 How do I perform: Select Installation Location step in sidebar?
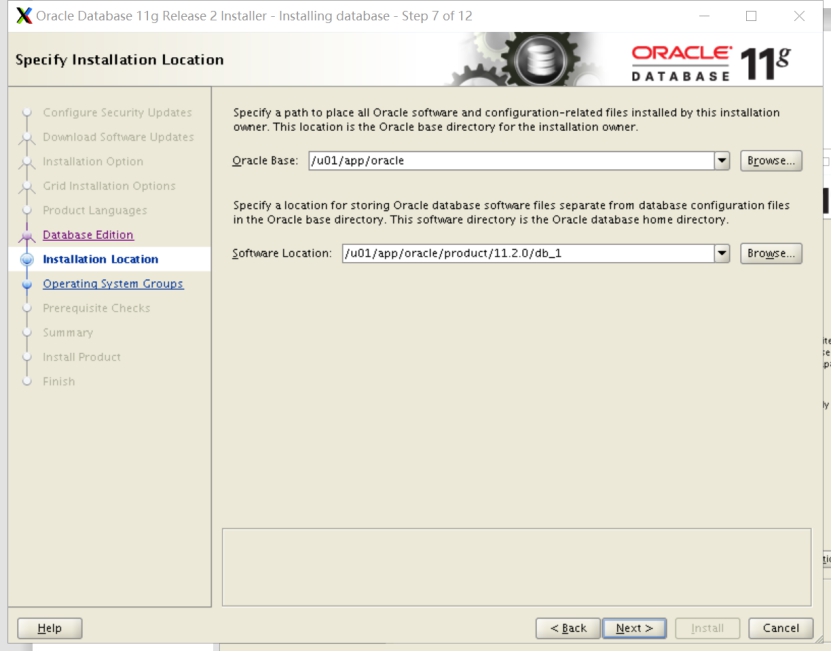(100, 259)
